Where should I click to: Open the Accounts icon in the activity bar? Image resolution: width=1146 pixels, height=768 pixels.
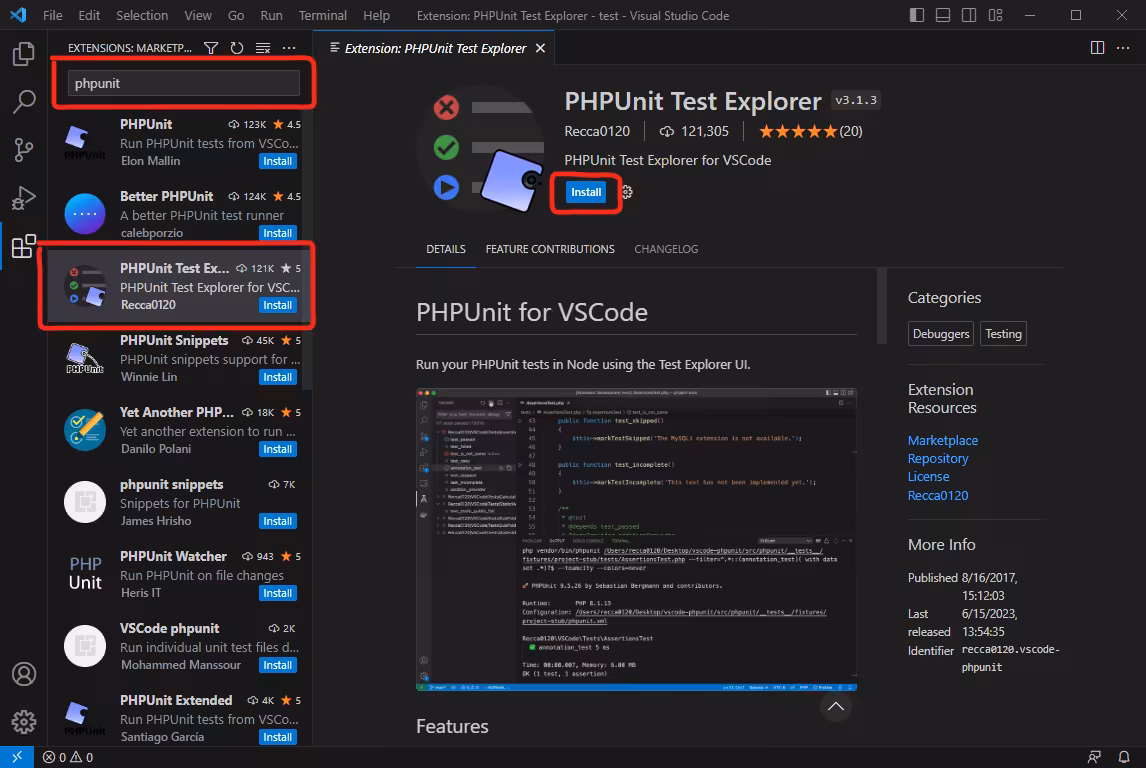23,674
